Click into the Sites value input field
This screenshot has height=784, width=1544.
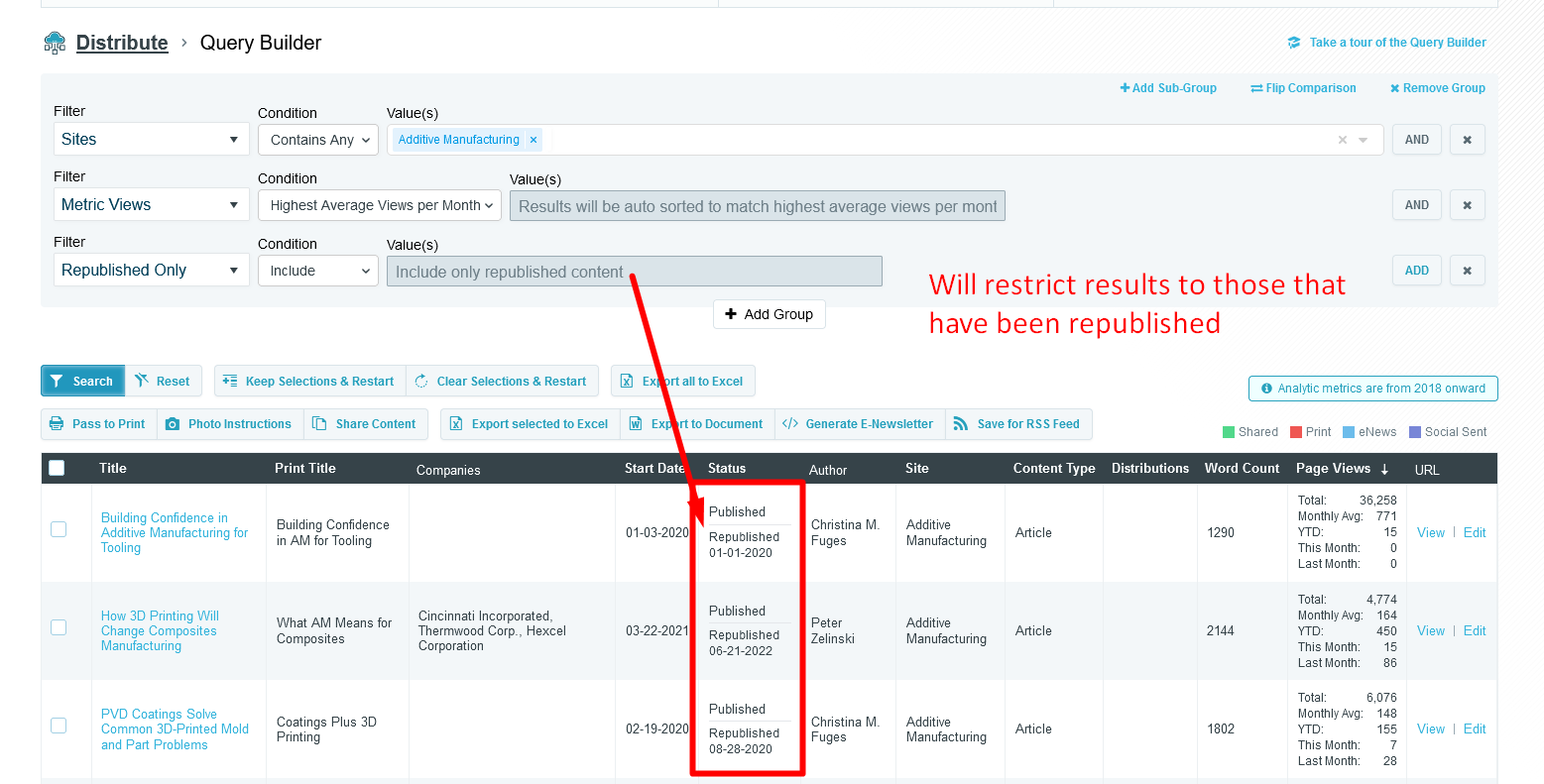[932, 140]
